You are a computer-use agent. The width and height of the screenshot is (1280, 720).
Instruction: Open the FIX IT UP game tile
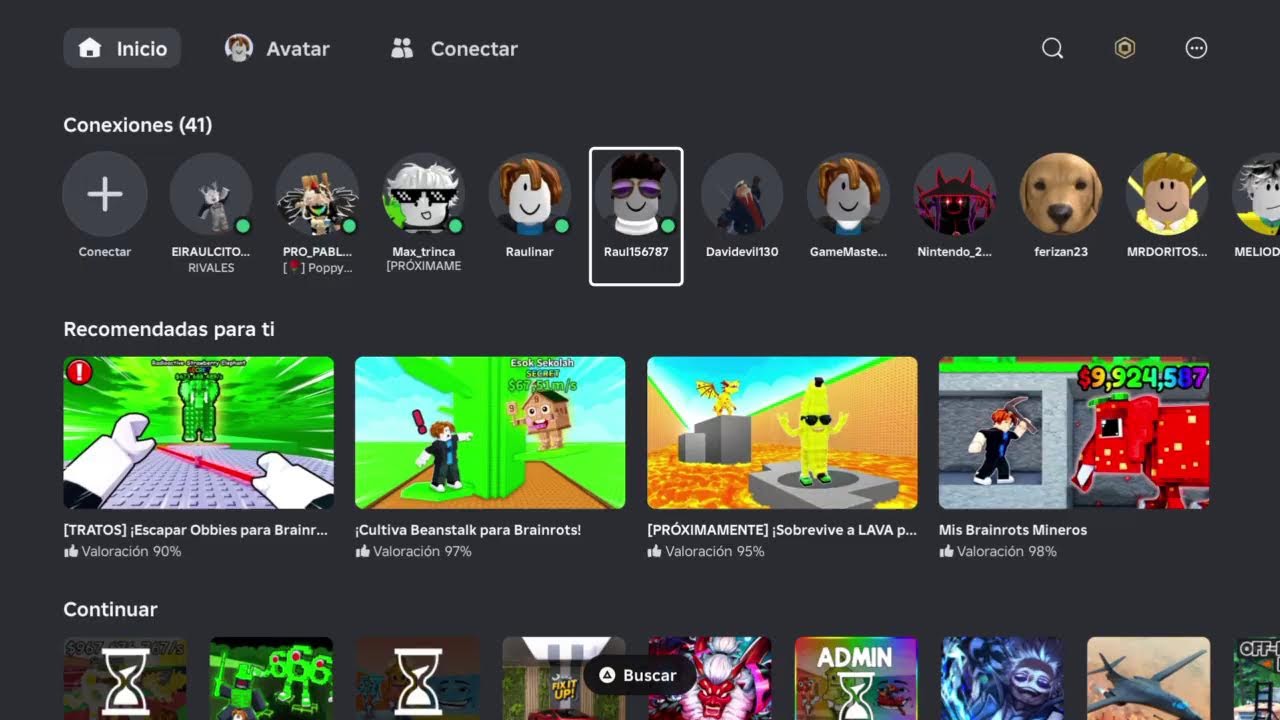pos(564,678)
